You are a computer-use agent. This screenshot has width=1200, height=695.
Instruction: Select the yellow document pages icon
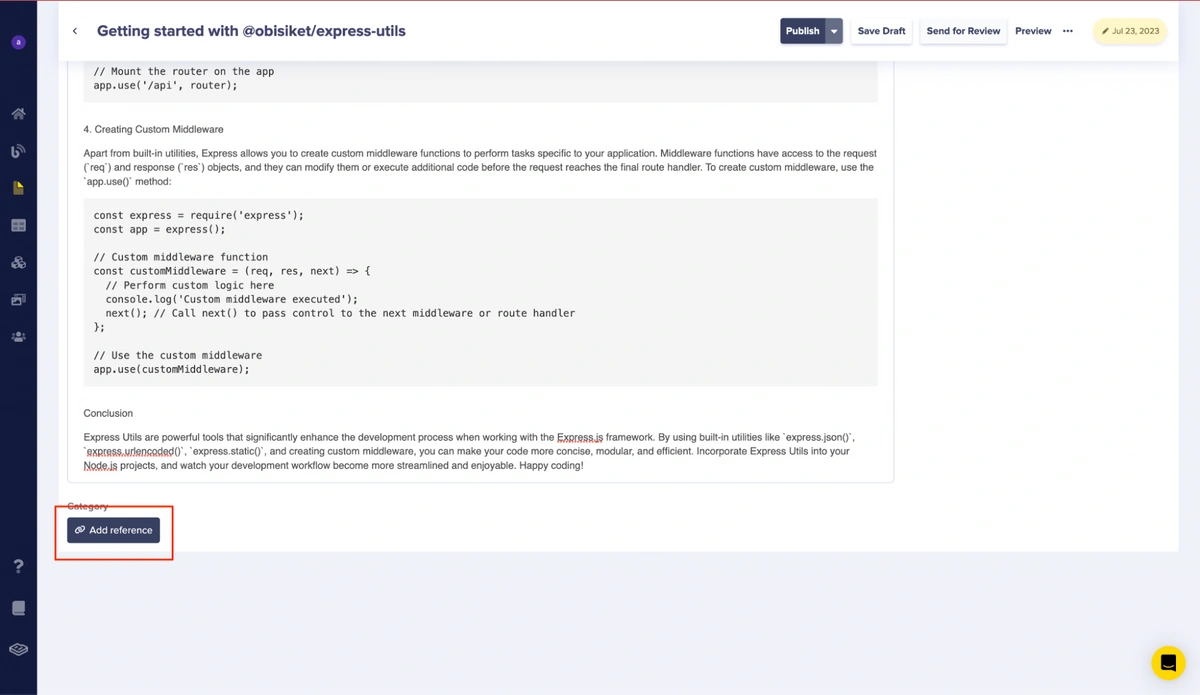(x=18, y=188)
